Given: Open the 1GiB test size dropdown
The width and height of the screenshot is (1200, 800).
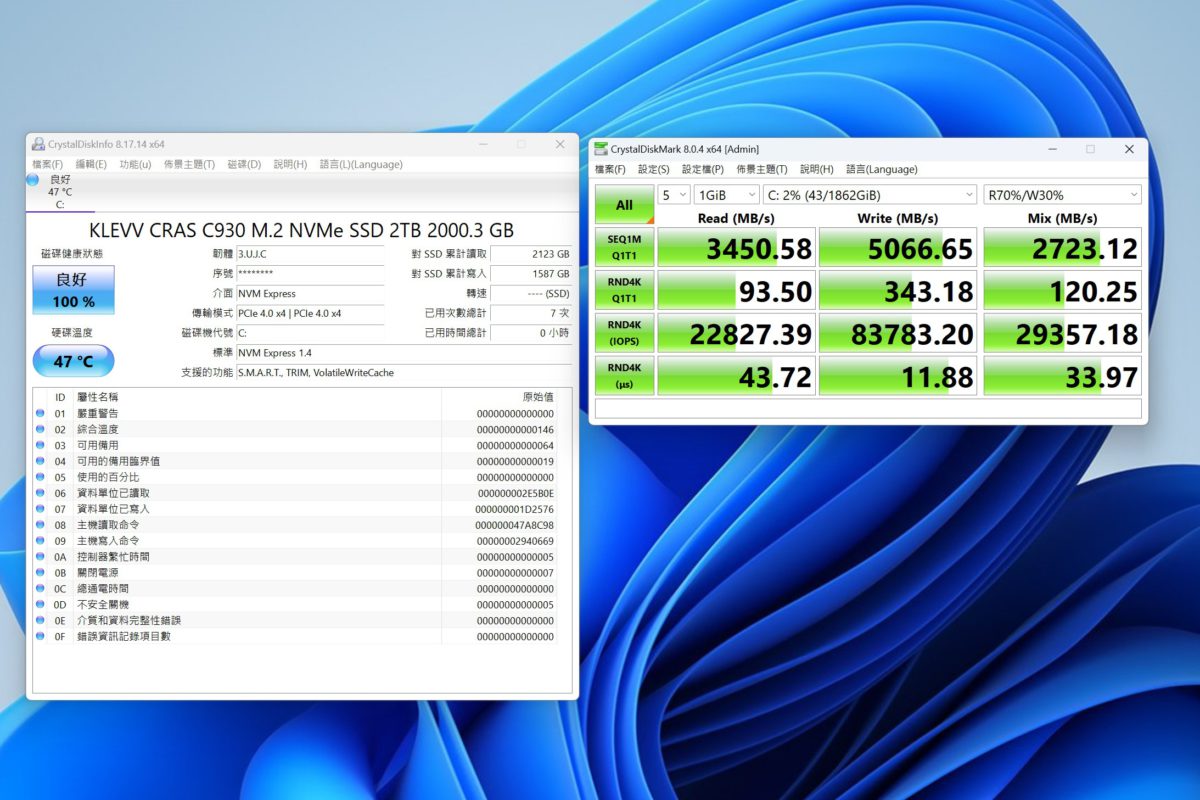Looking at the screenshot, I should tap(727, 194).
